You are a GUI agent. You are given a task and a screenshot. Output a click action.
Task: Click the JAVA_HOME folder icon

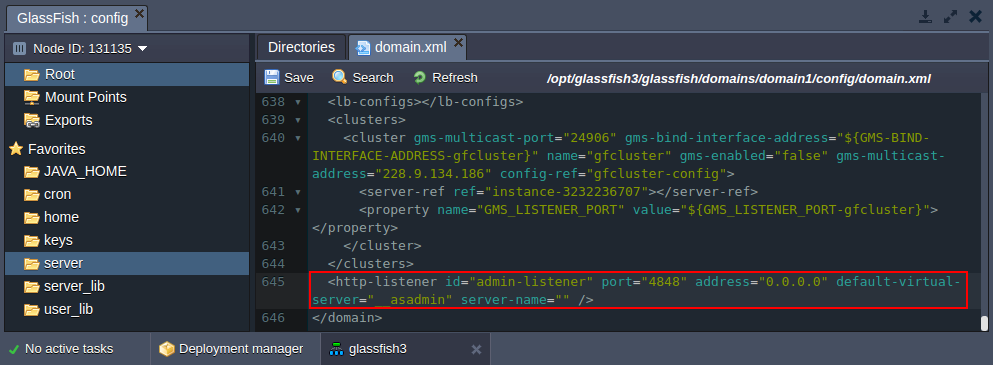(x=32, y=172)
